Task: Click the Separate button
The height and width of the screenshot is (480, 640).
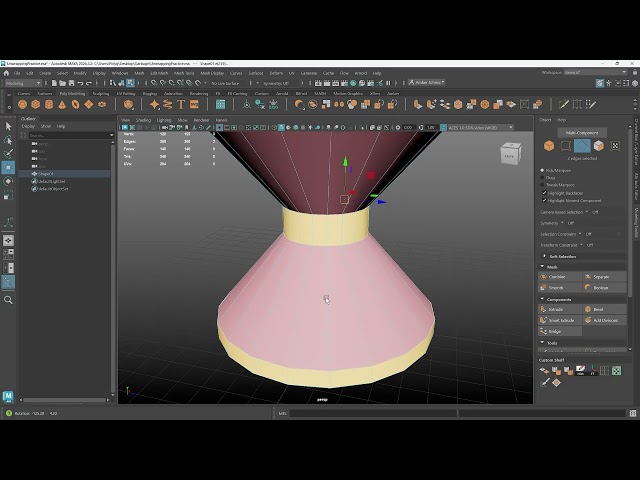Action: 605,277
